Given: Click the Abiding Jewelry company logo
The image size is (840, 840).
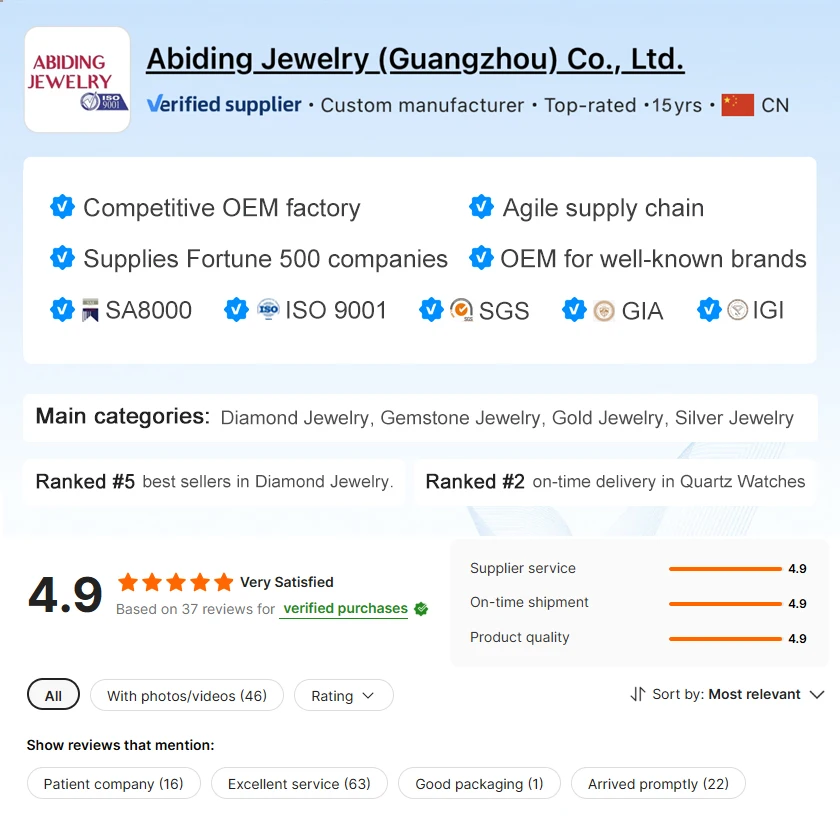Looking at the screenshot, I should point(77,80).
